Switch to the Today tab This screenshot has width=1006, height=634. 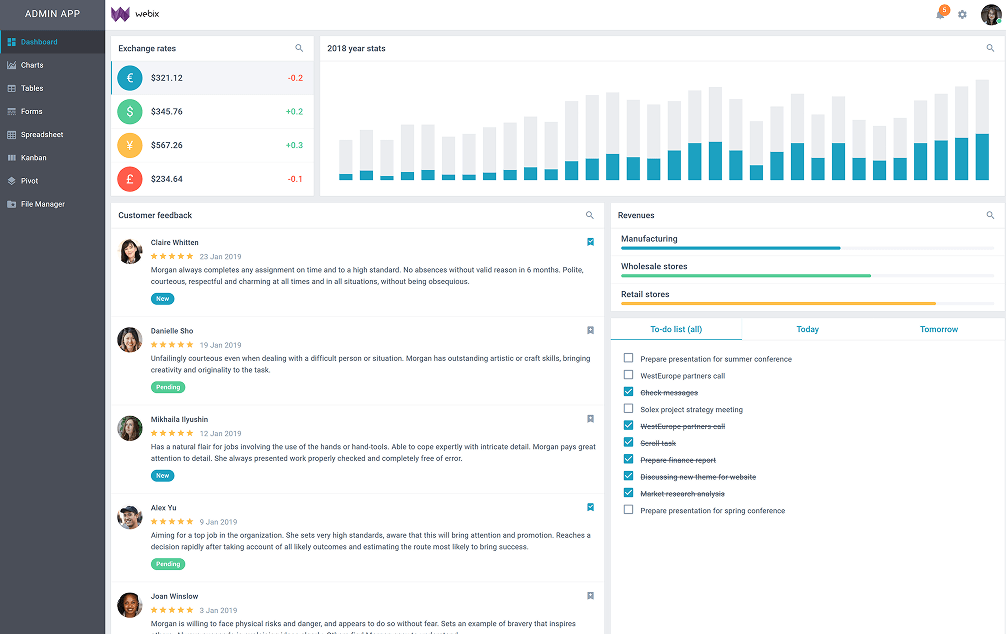pos(808,329)
